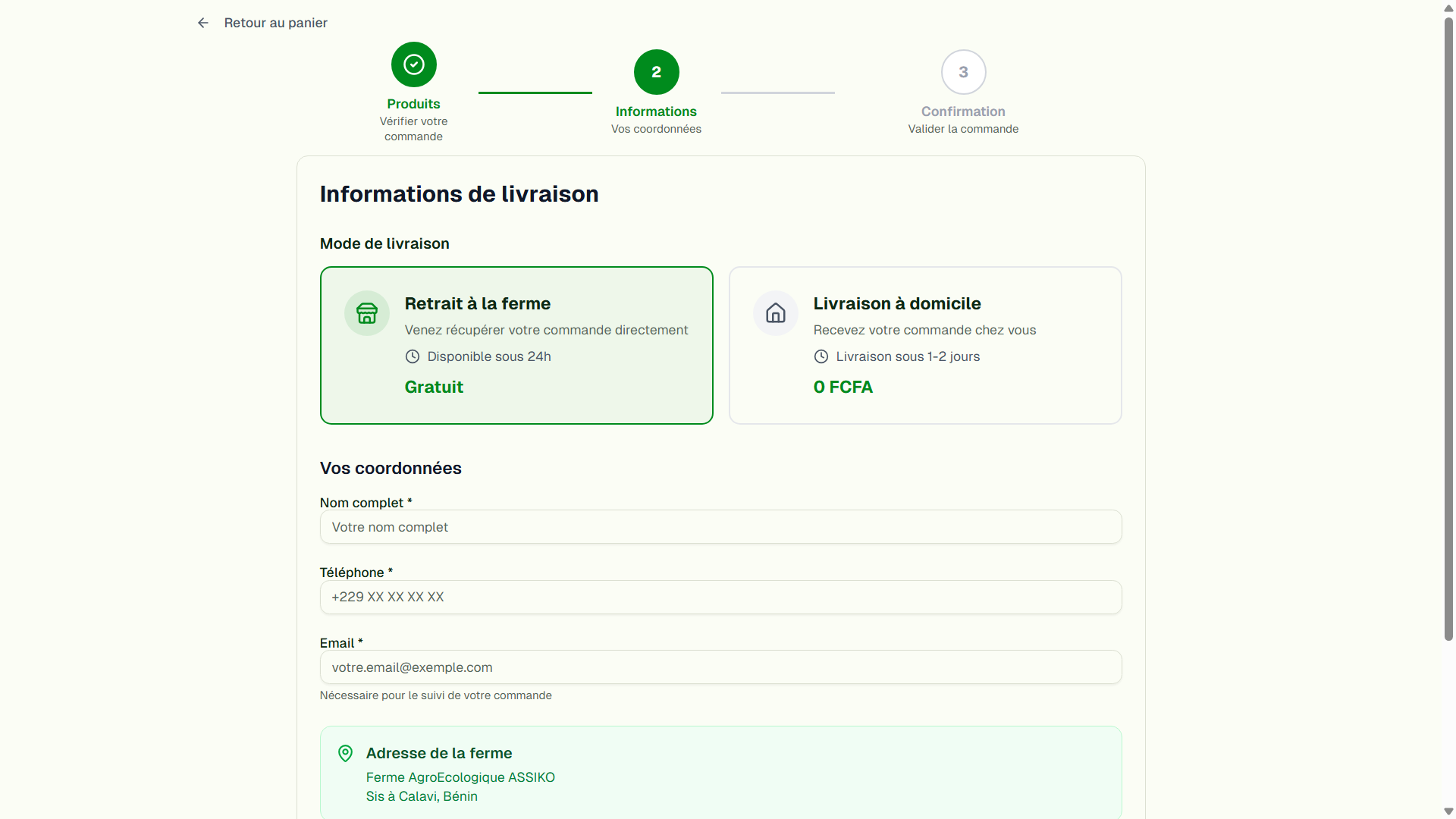Click step 2 Informations indicator
The width and height of the screenshot is (1456, 819).
click(x=656, y=72)
